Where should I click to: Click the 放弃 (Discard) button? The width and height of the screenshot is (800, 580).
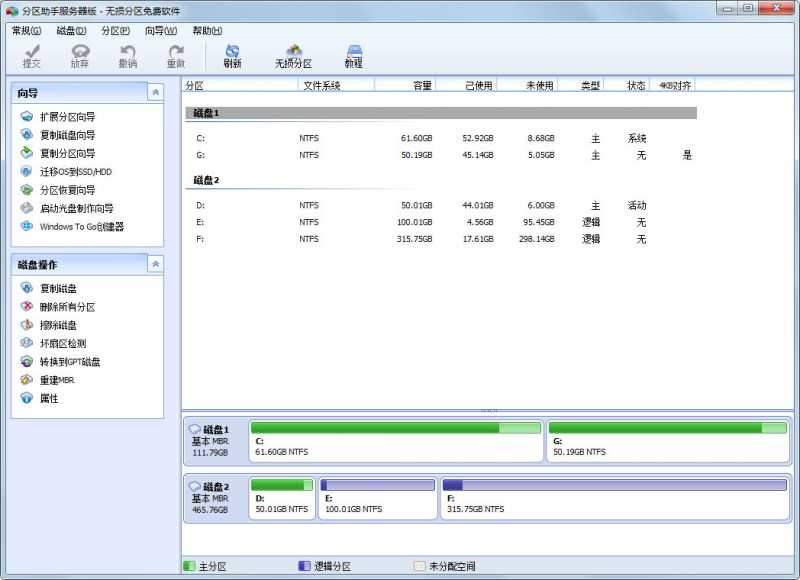[x=81, y=55]
